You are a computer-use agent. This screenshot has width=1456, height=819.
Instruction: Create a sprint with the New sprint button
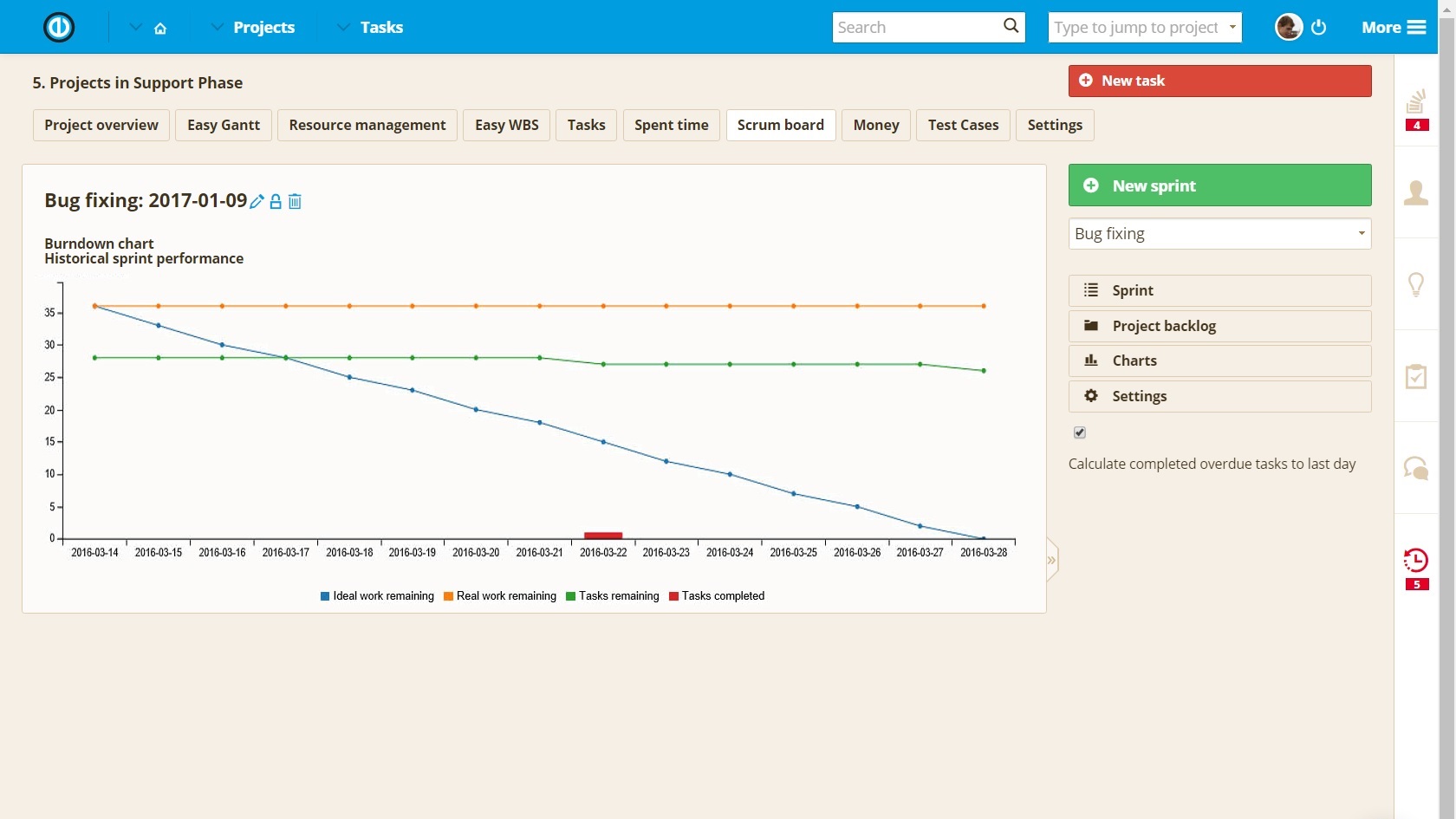point(1219,185)
